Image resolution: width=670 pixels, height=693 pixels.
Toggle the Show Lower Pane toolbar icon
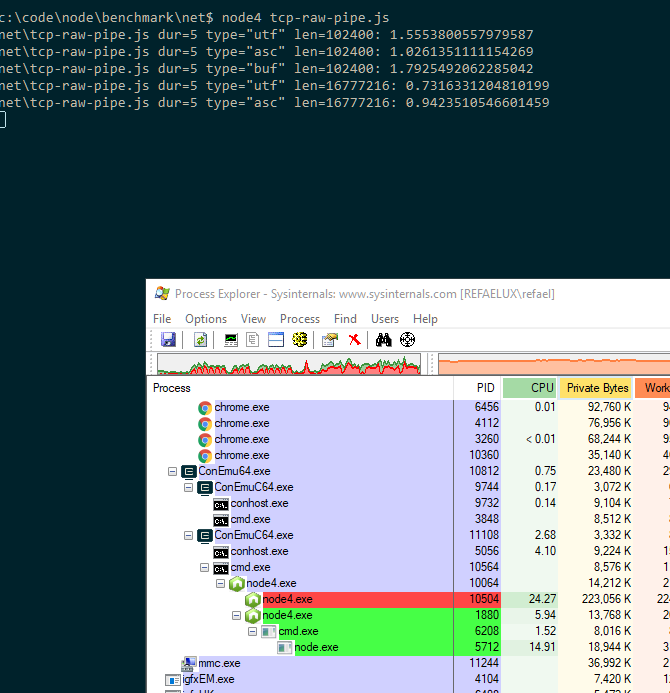click(x=275, y=340)
